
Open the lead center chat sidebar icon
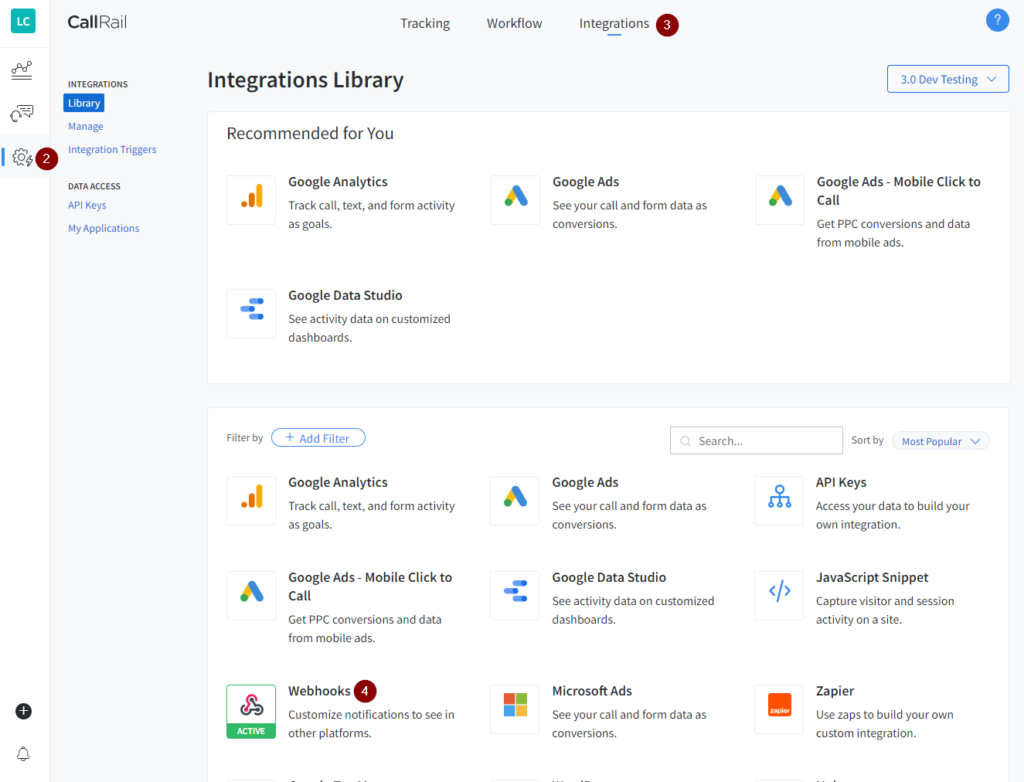click(x=22, y=113)
